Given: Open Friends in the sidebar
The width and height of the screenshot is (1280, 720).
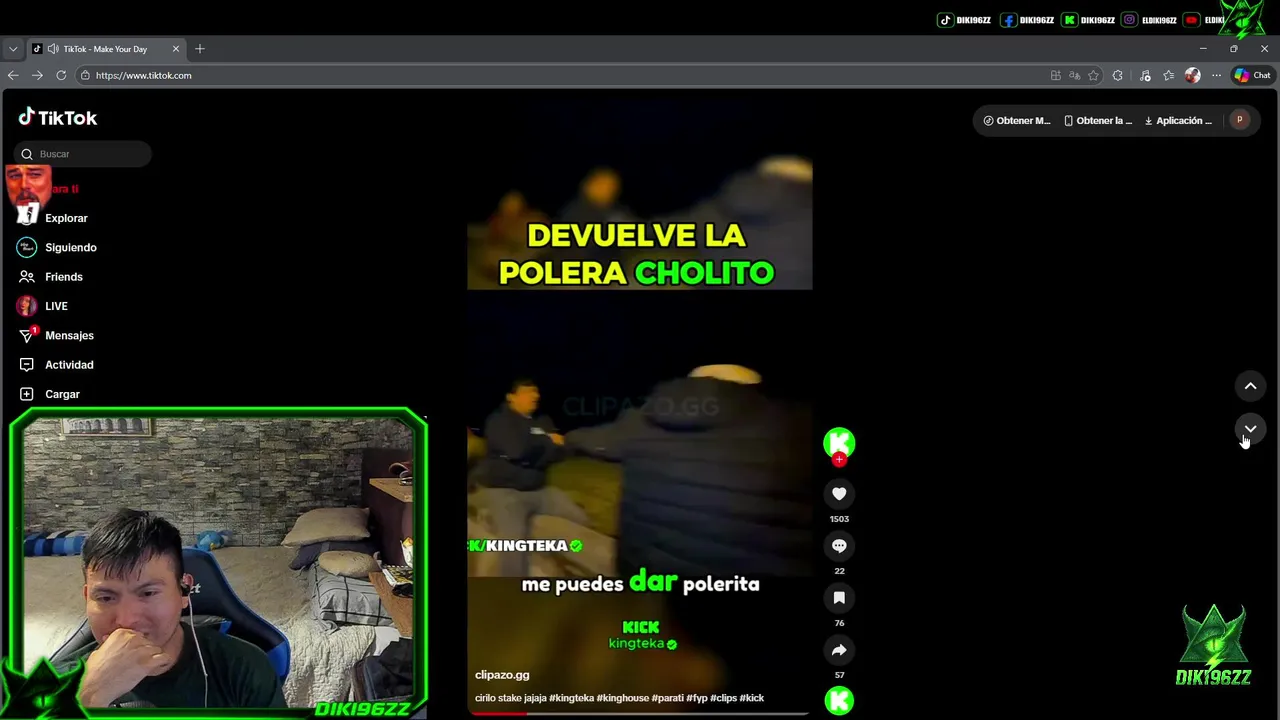Looking at the screenshot, I should pyautogui.click(x=64, y=277).
